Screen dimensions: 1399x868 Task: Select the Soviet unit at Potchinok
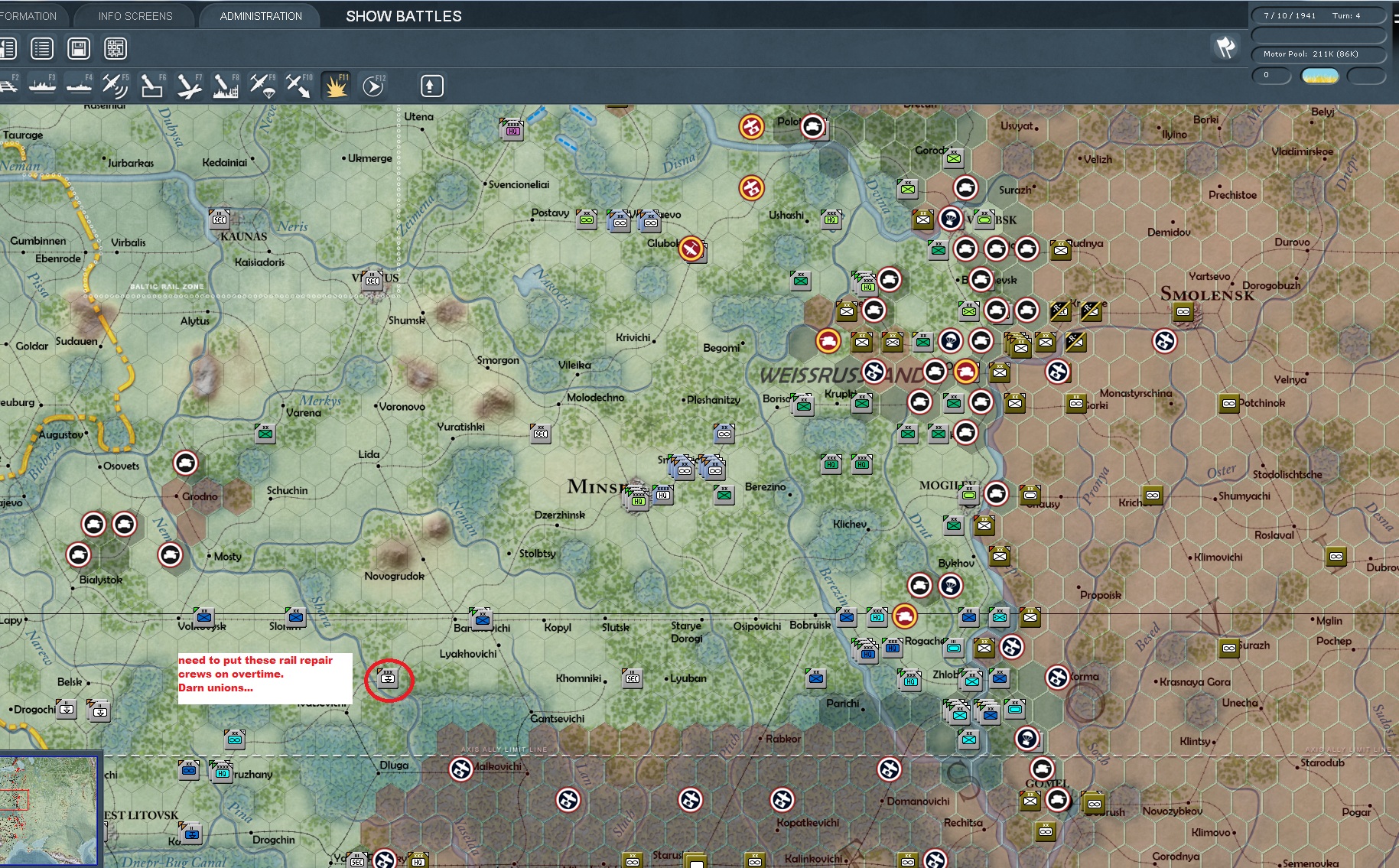coord(1229,403)
